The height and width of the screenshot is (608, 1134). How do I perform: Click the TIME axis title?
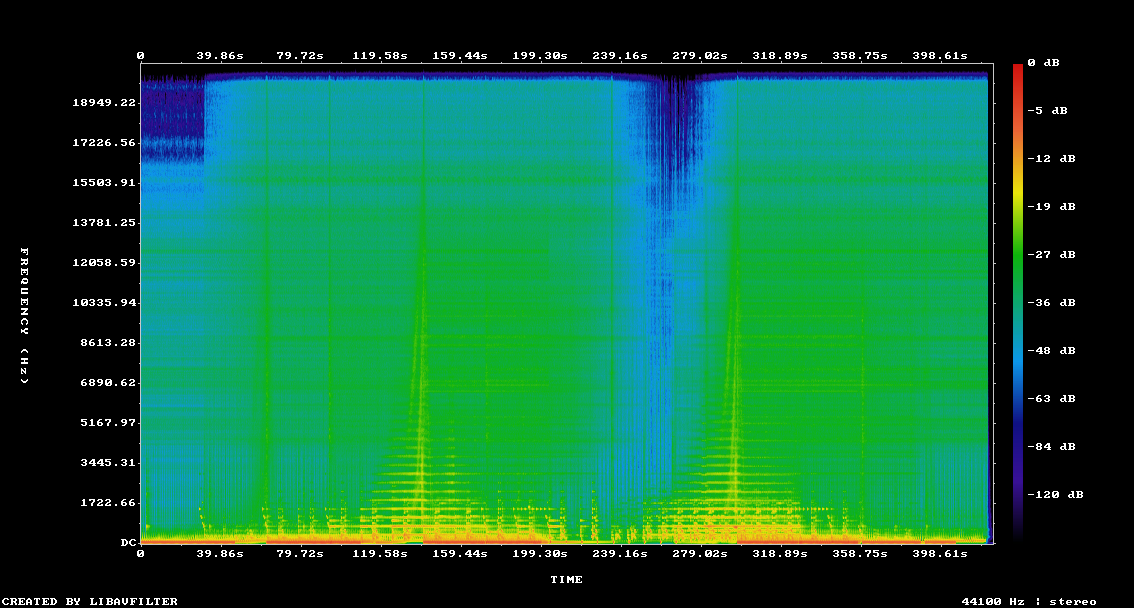566,579
